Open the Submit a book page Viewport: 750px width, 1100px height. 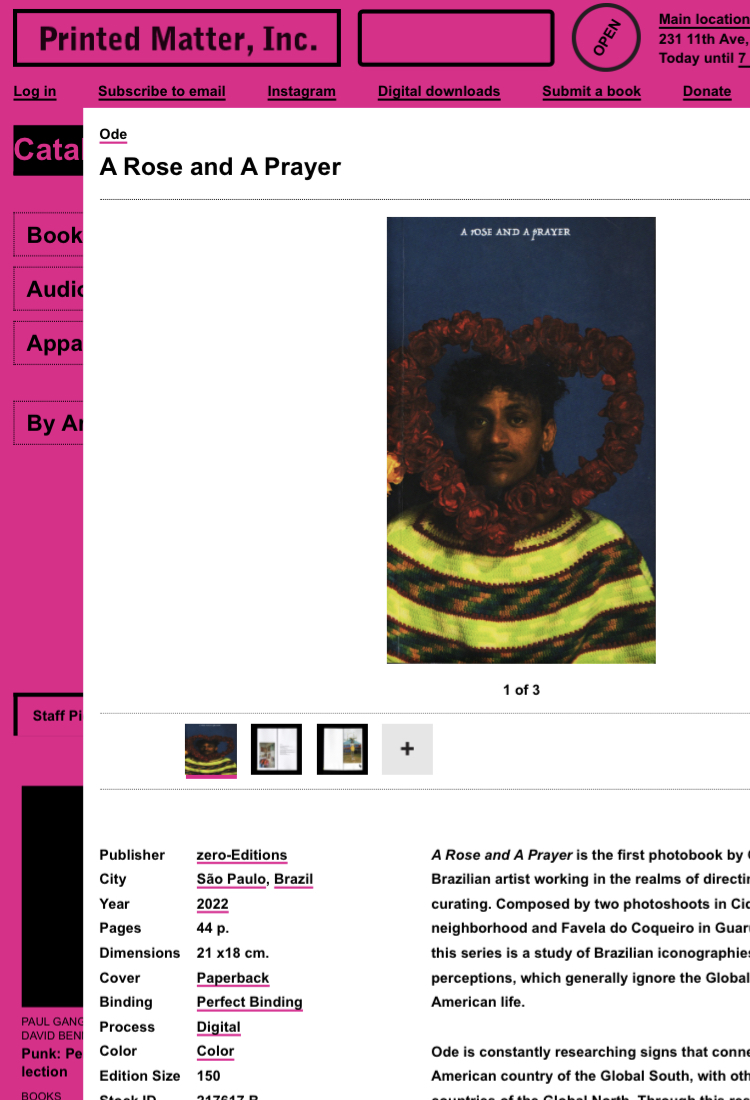click(x=591, y=91)
